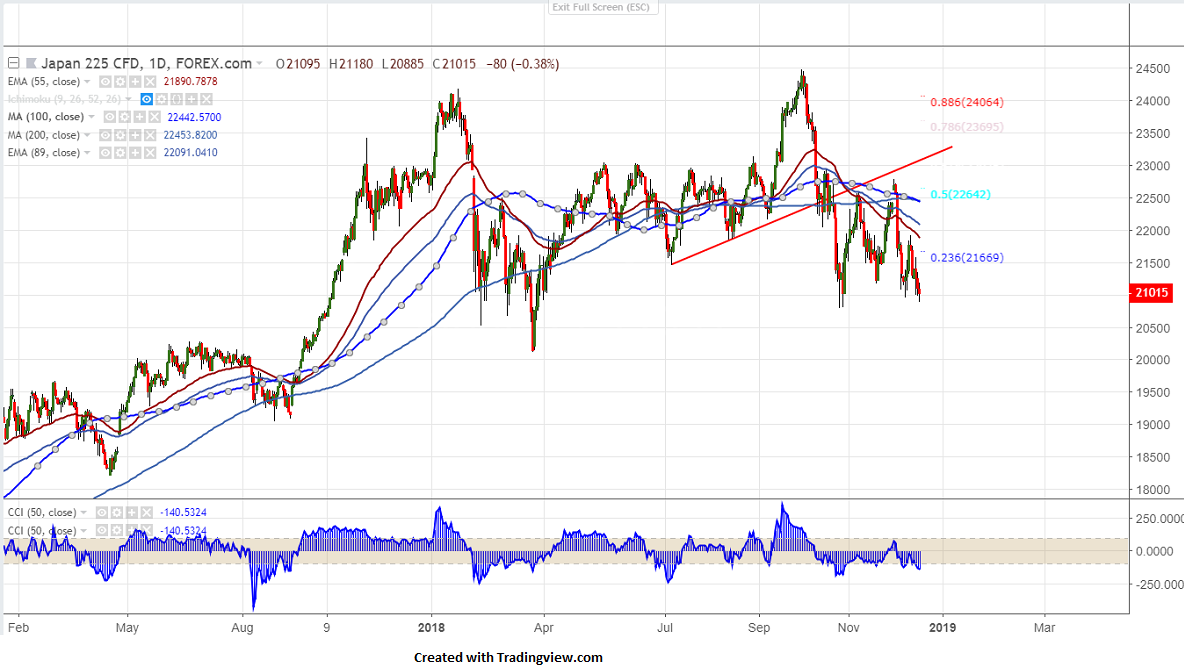Open settings for EMA (55, close)
The width and height of the screenshot is (1184, 665).
120,82
